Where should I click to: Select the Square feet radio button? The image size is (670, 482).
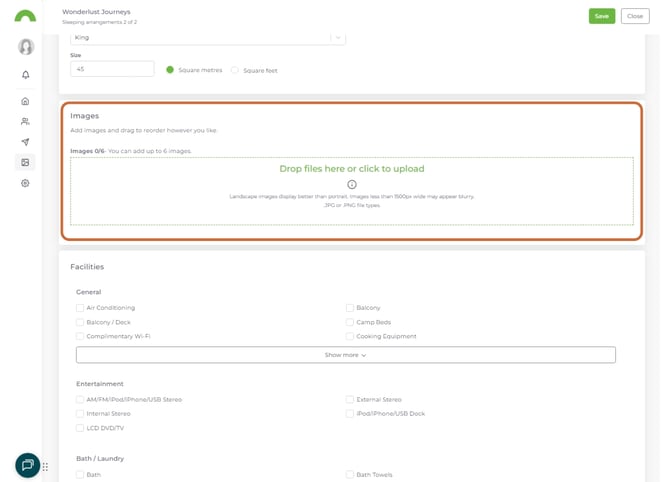pyautogui.click(x=235, y=70)
